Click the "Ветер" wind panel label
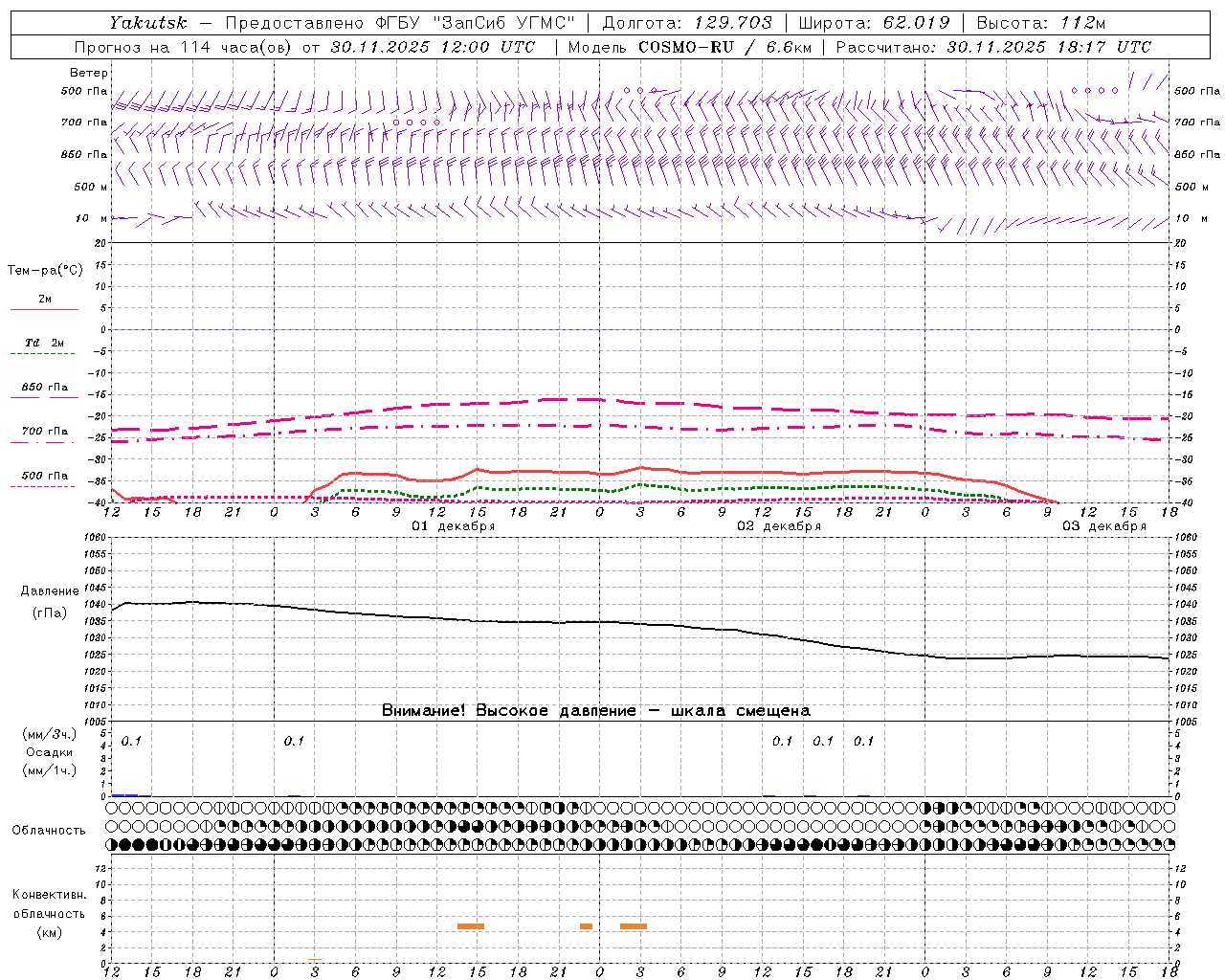1225x980 pixels. 89,73
